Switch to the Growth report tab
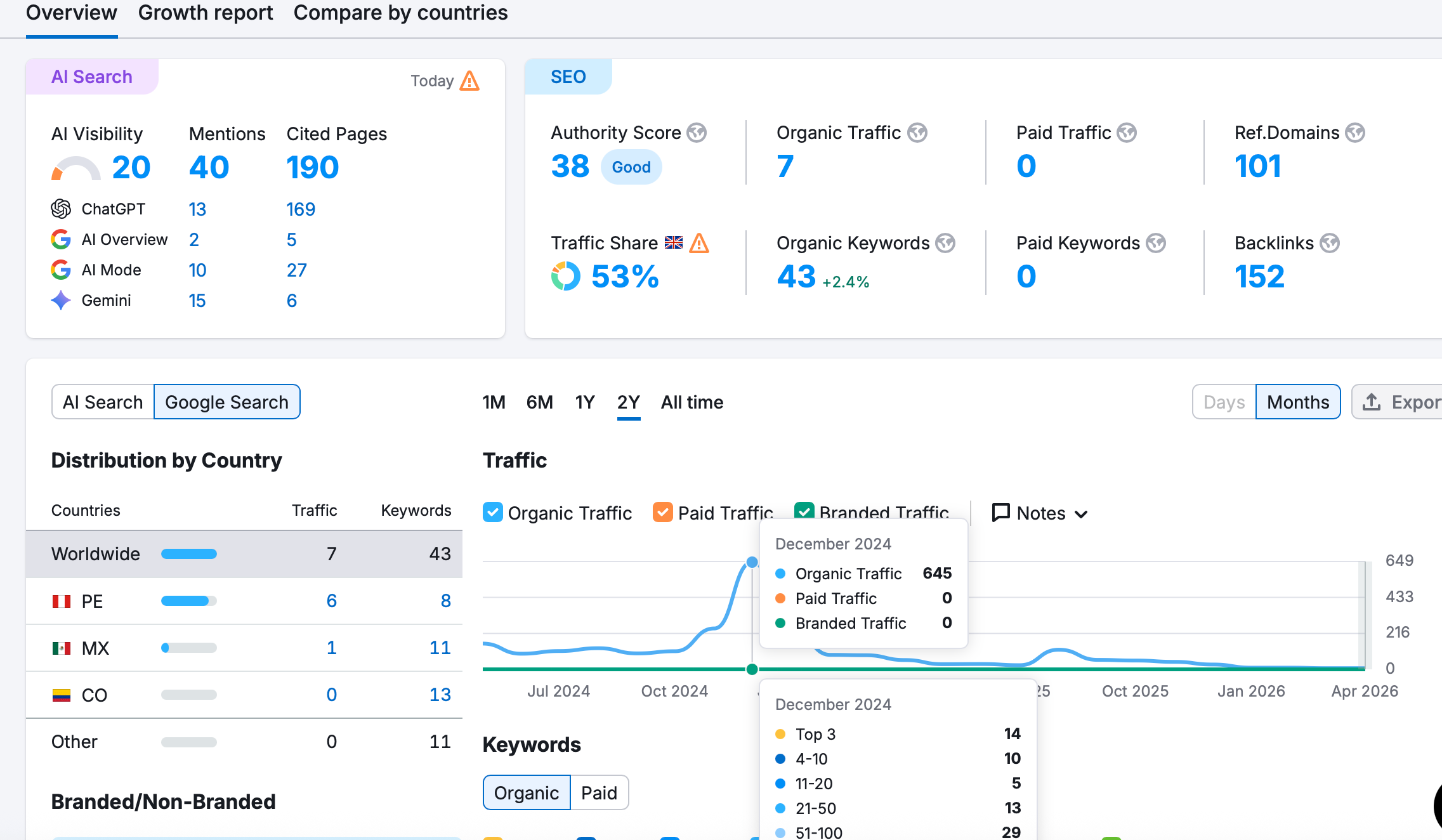The width and height of the screenshot is (1442, 840). pos(206,13)
